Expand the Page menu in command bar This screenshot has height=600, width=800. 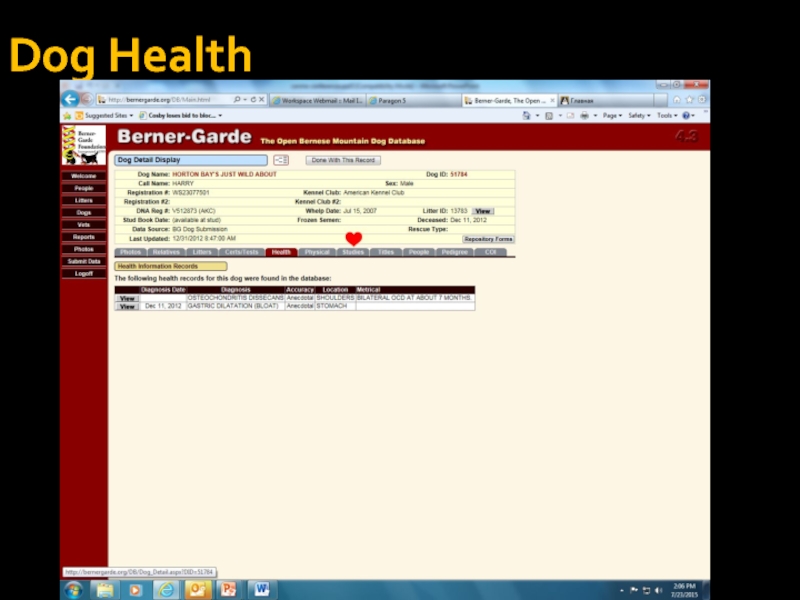(x=611, y=116)
